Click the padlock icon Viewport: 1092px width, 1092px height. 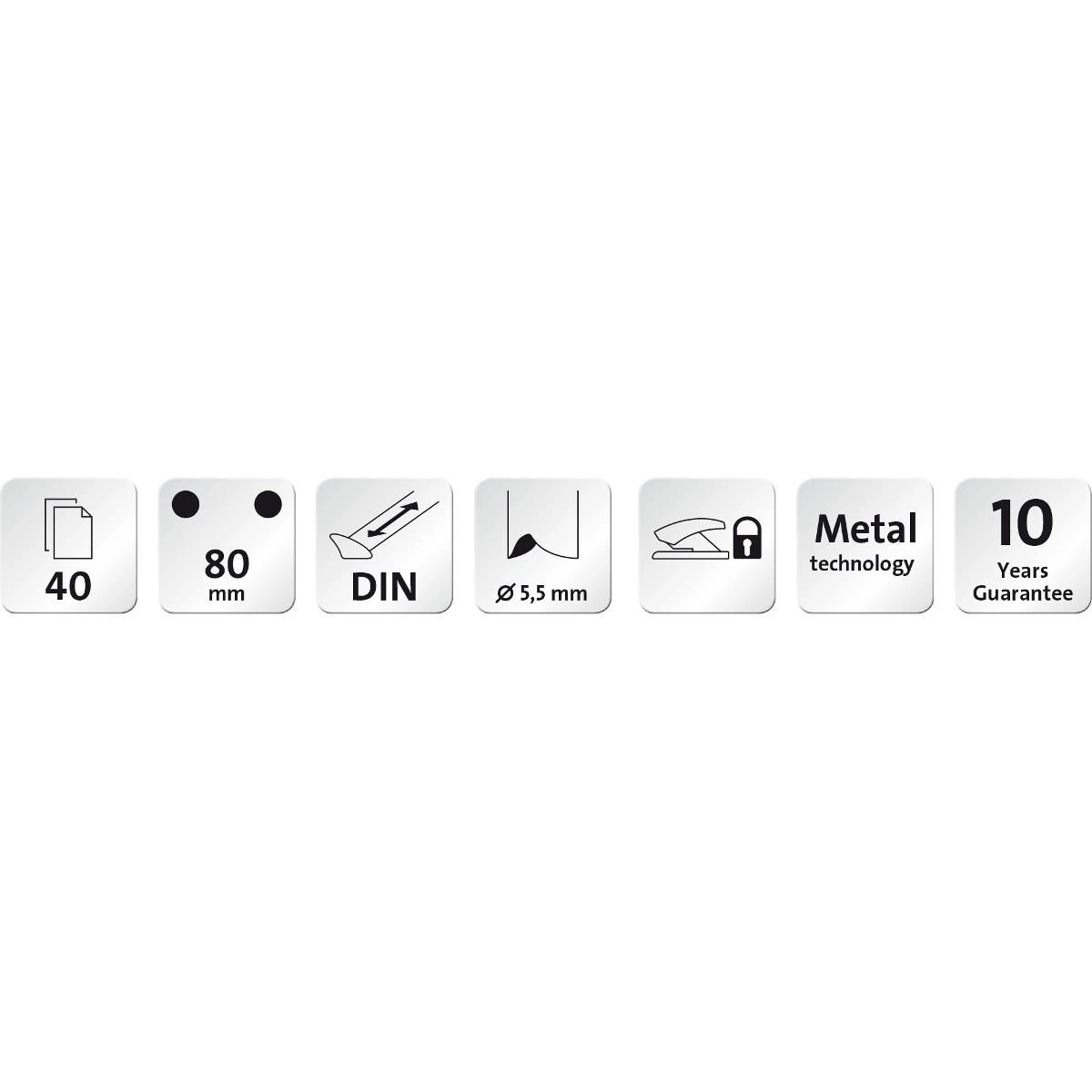pos(747,538)
